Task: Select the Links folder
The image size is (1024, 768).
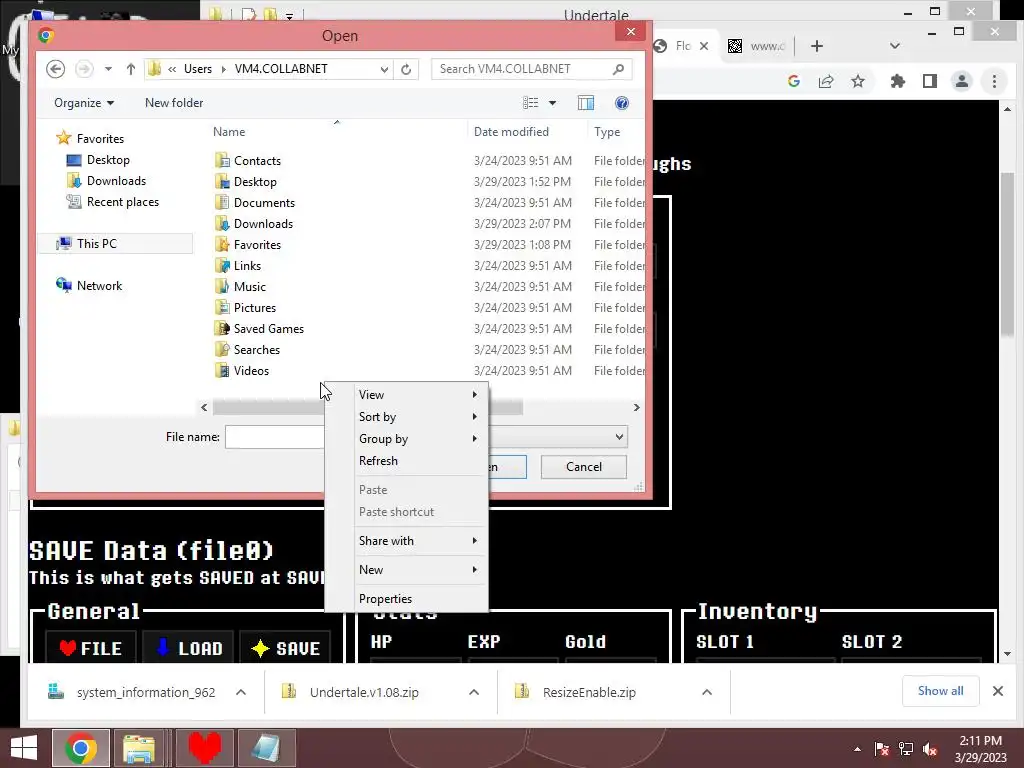Action: pyautogui.click(x=247, y=265)
